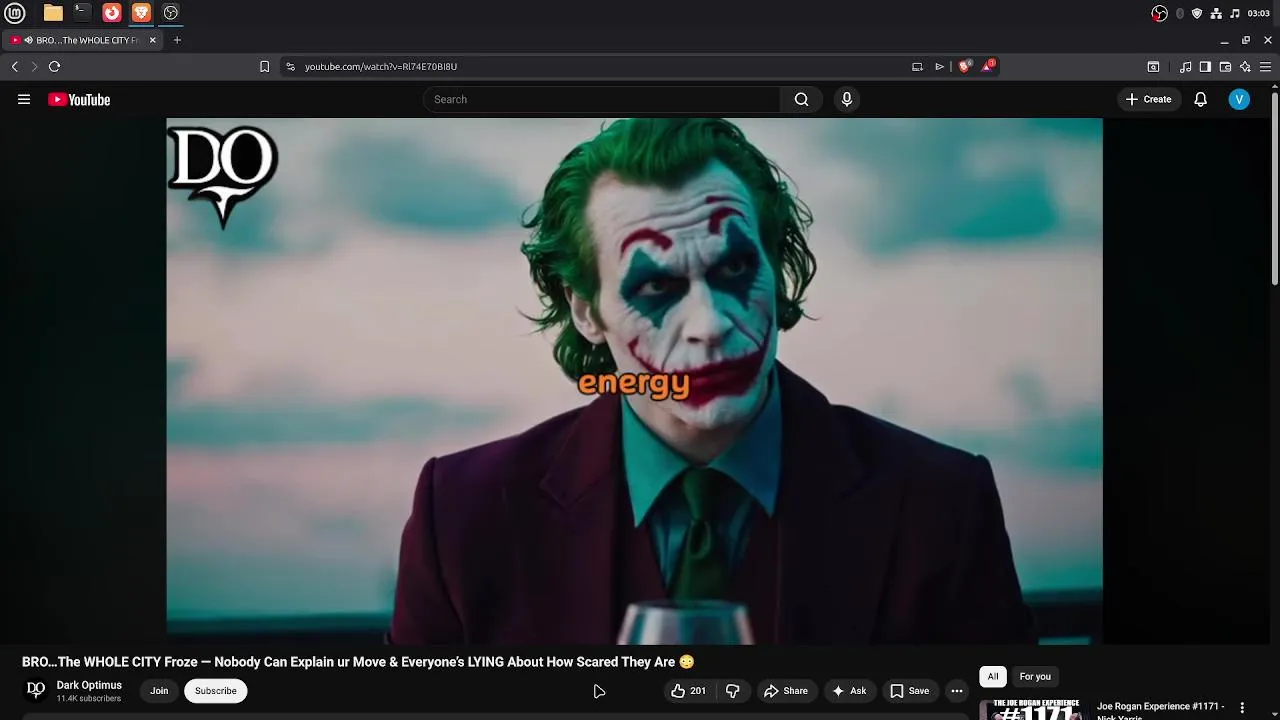Save video to a playlist
The width and height of the screenshot is (1280, 720).
pos(910,691)
